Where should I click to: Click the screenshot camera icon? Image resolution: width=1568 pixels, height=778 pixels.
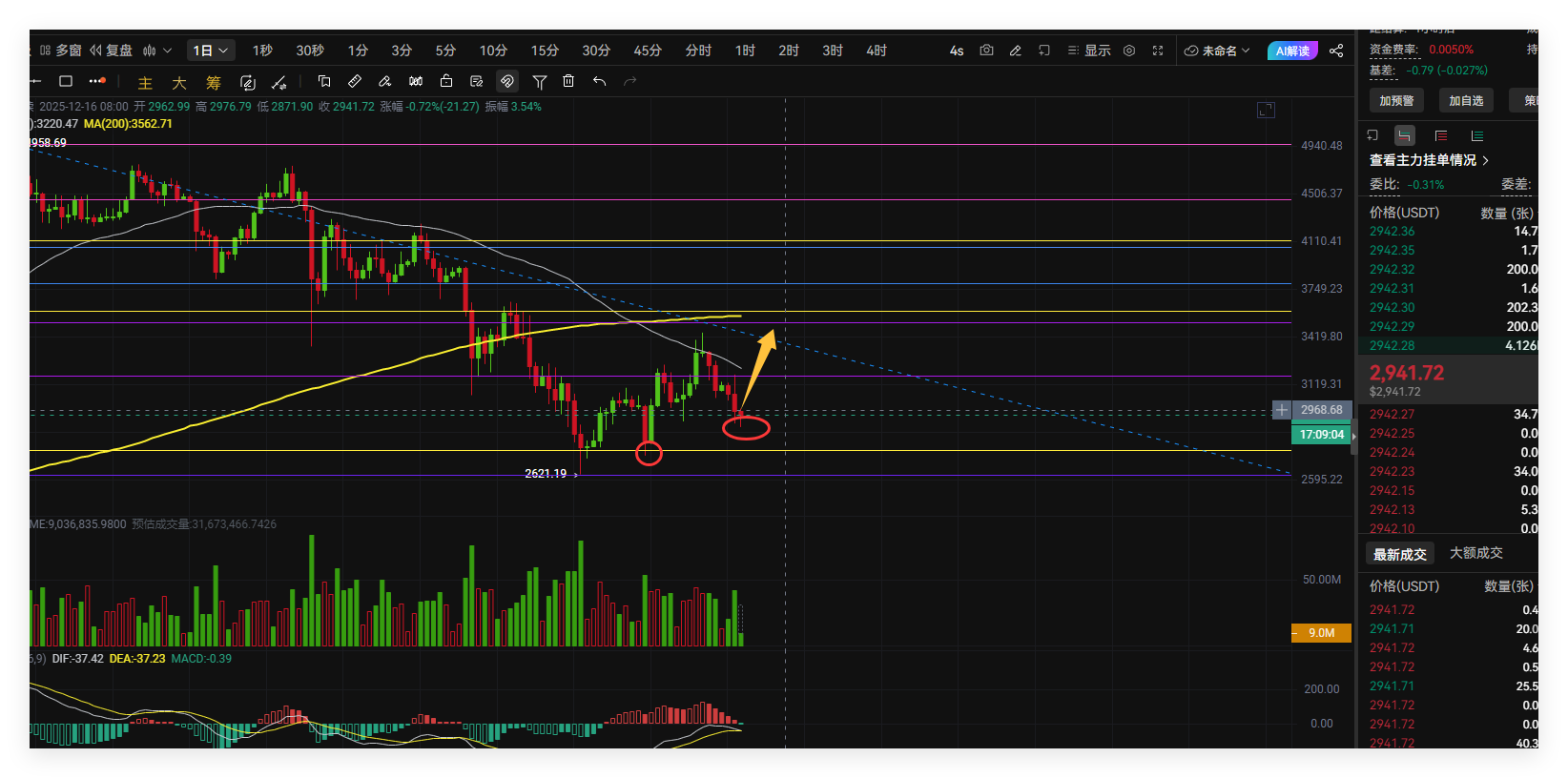coord(986,51)
